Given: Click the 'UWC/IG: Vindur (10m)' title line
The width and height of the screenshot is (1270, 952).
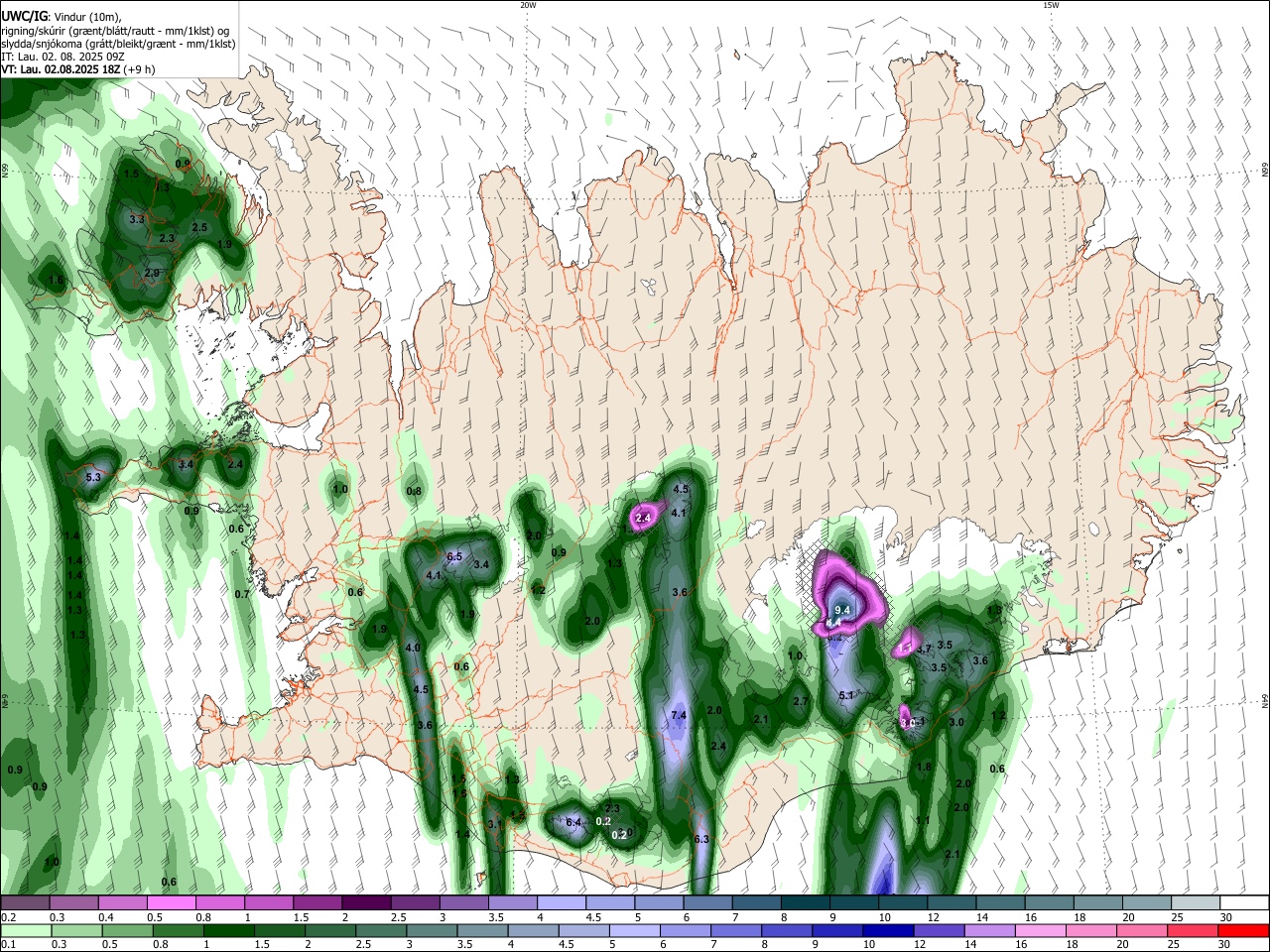Looking at the screenshot, I should point(62,16).
